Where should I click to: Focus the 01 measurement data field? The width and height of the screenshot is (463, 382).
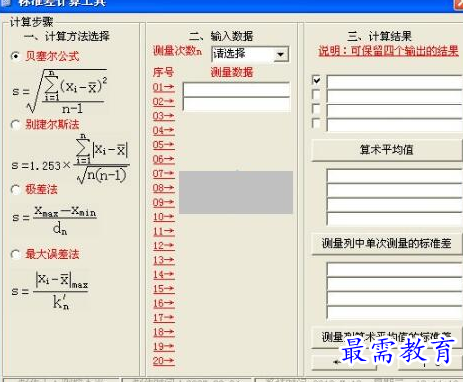click(x=237, y=90)
